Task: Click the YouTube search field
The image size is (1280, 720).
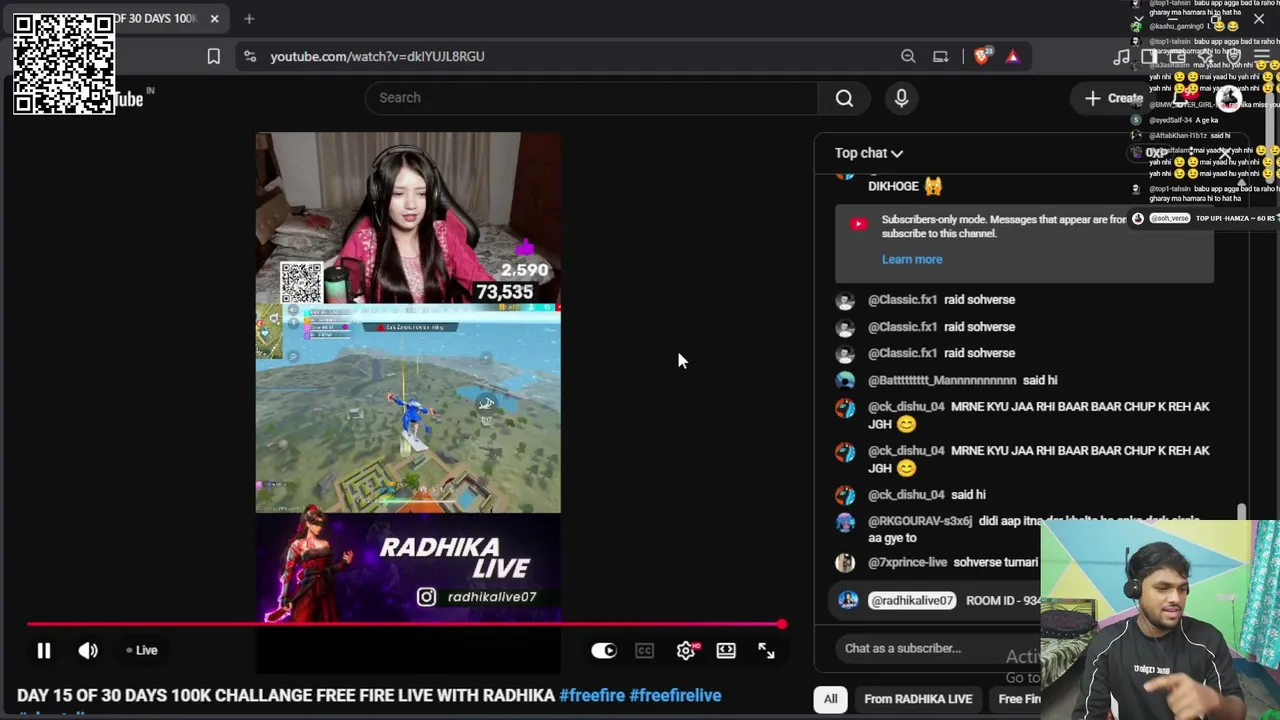Action: (x=592, y=98)
